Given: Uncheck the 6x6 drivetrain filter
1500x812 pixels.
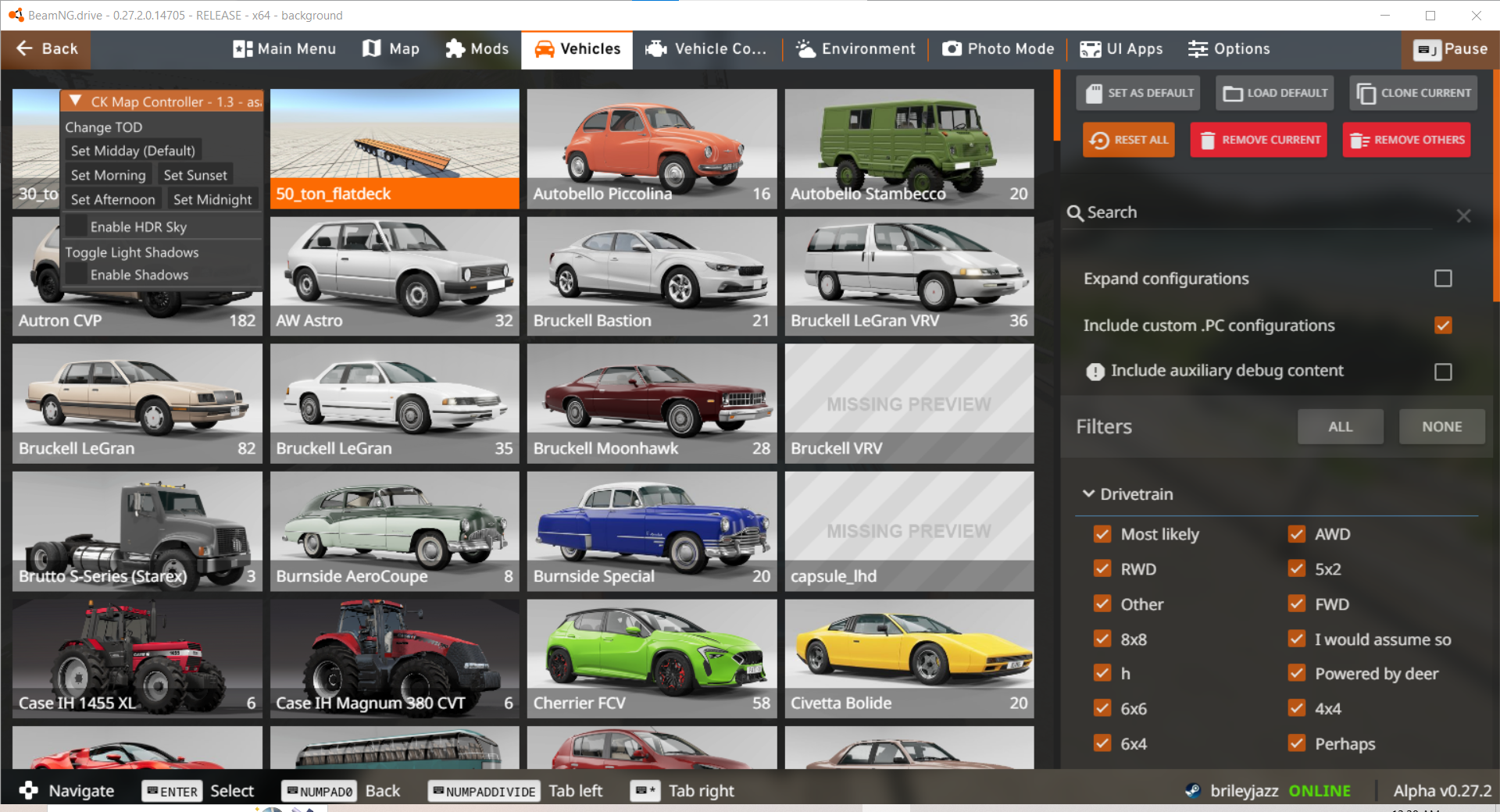Looking at the screenshot, I should (x=1102, y=709).
